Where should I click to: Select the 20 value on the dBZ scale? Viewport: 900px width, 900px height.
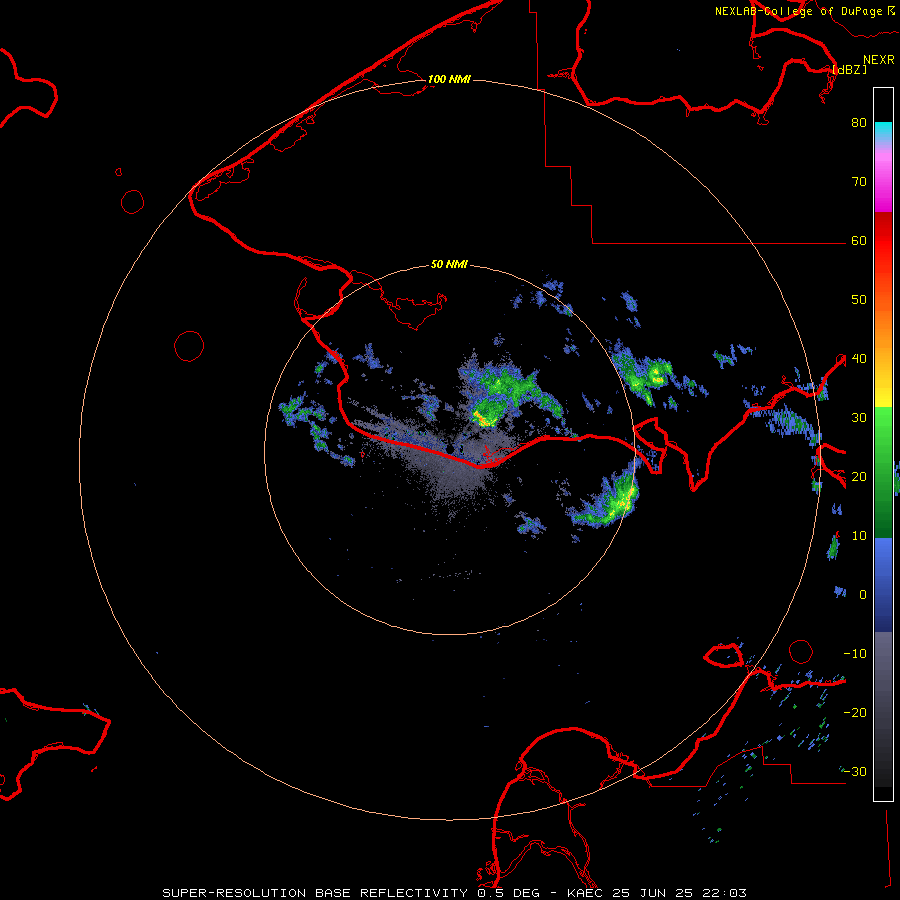(x=859, y=477)
